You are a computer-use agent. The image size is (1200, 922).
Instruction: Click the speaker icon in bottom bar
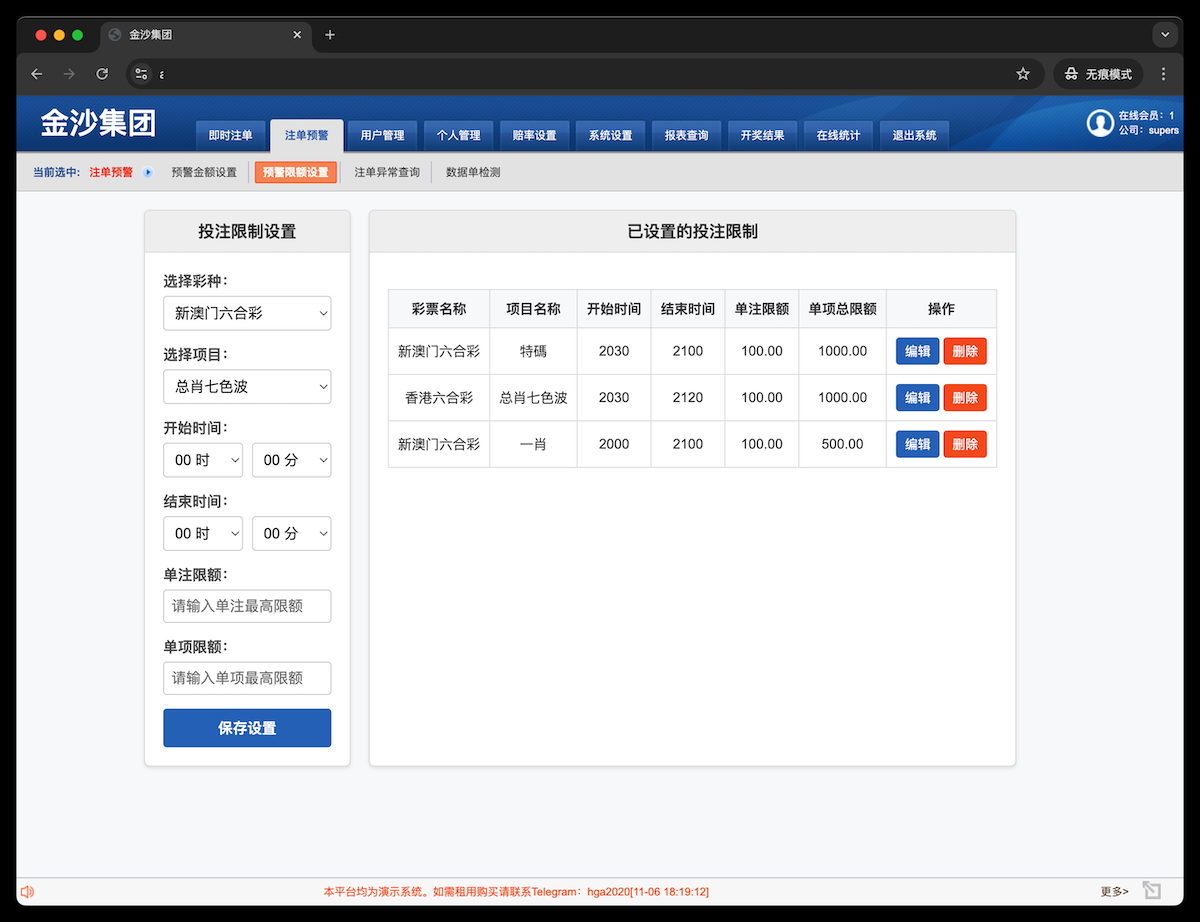[x=27, y=891]
